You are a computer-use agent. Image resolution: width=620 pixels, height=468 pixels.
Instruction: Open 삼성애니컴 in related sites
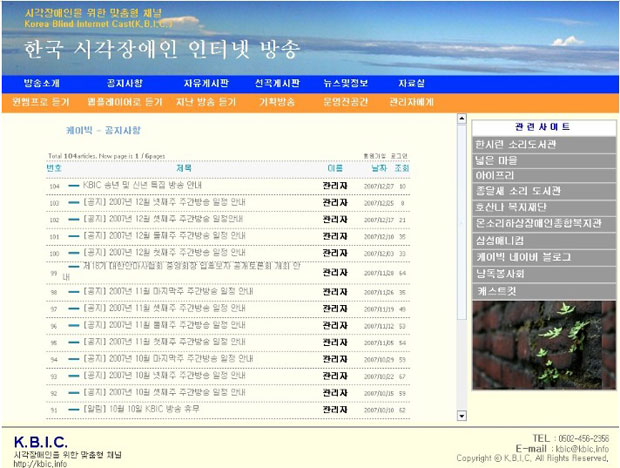pyautogui.click(x=501, y=240)
